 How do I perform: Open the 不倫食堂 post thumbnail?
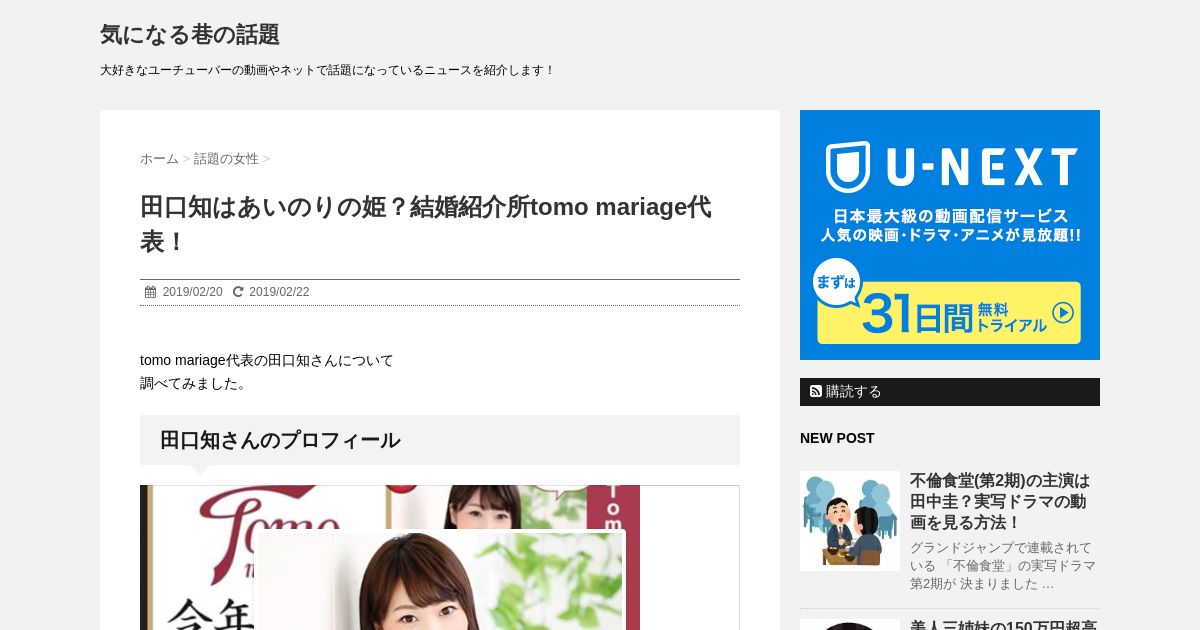pyautogui.click(x=850, y=521)
